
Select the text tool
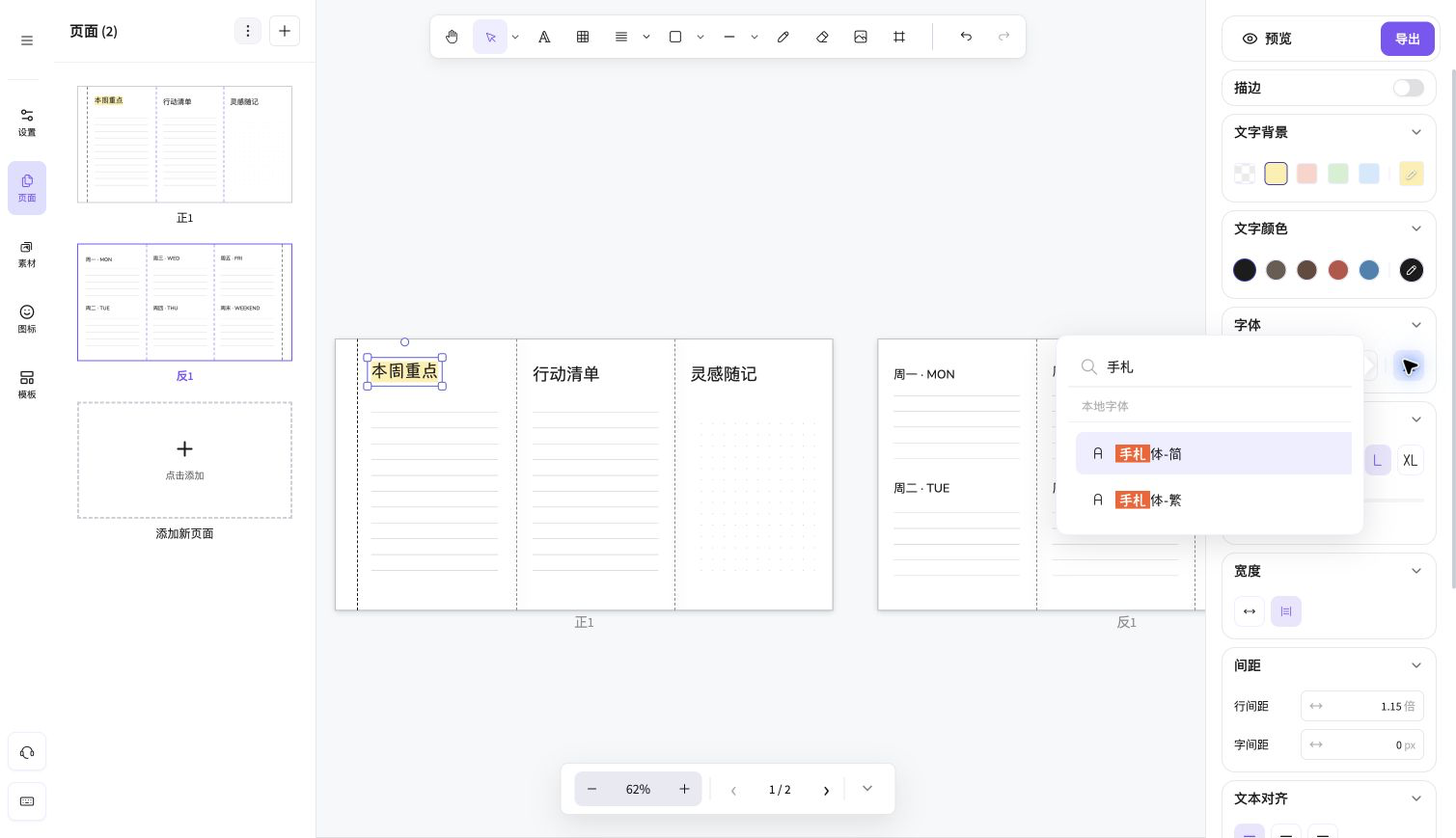pyautogui.click(x=544, y=37)
